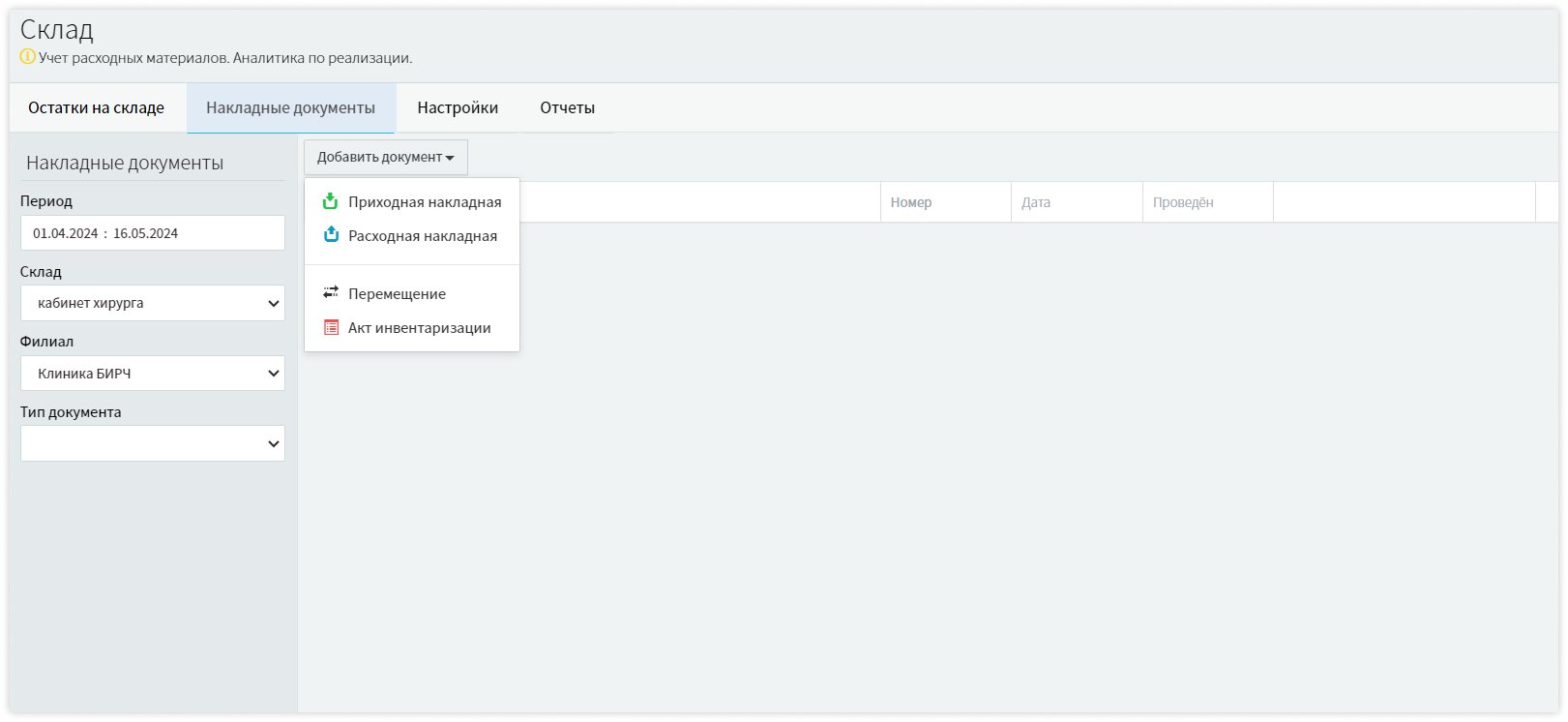The width and height of the screenshot is (1568, 722).
Task: Expand the Склад dropdown showing кабинет хирурга
Action: tap(152, 303)
